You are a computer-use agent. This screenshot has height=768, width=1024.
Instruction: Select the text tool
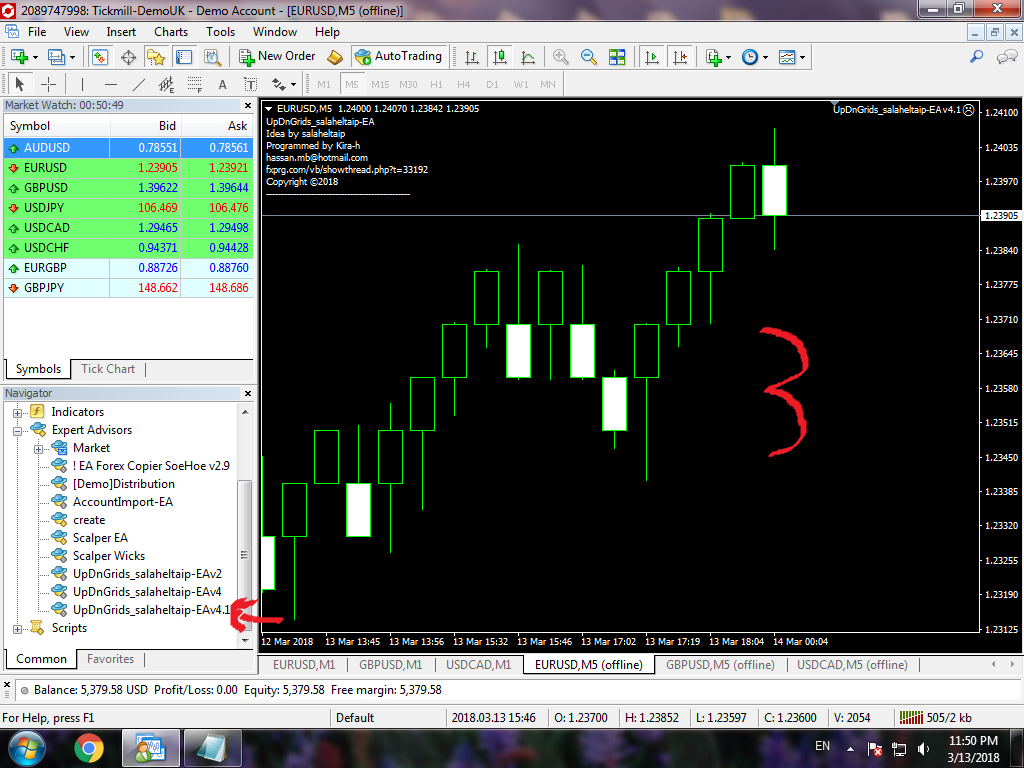(x=223, y=84)
